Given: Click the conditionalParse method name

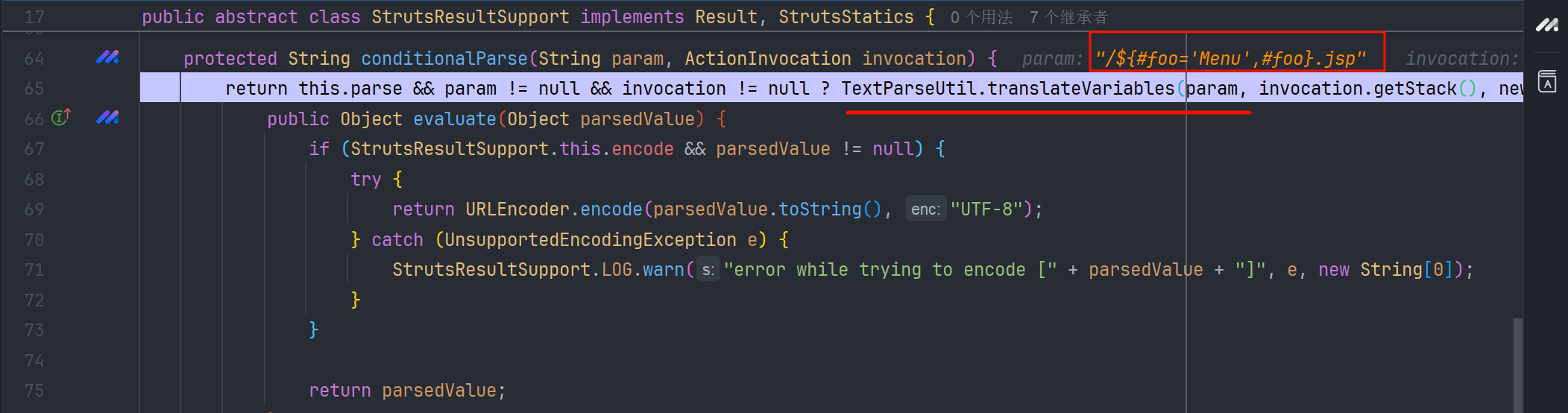Looking at the screenshot, I should pyautogui.click(x=444, y=59).
